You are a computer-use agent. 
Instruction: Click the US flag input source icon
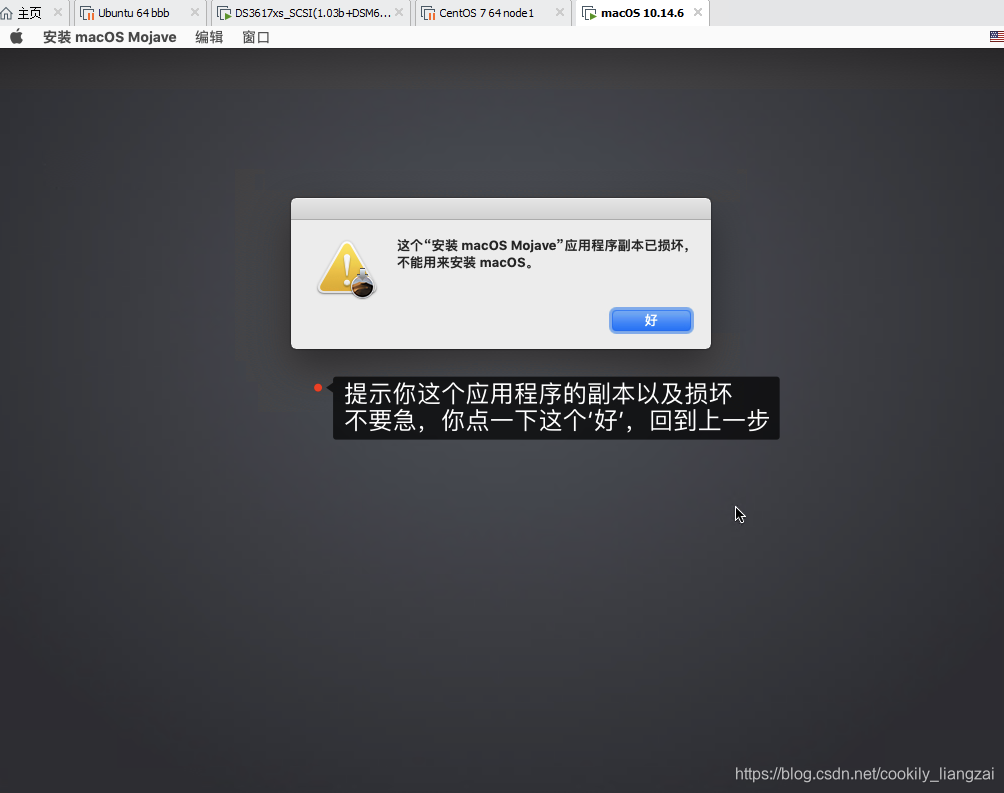tap(996, 37)
